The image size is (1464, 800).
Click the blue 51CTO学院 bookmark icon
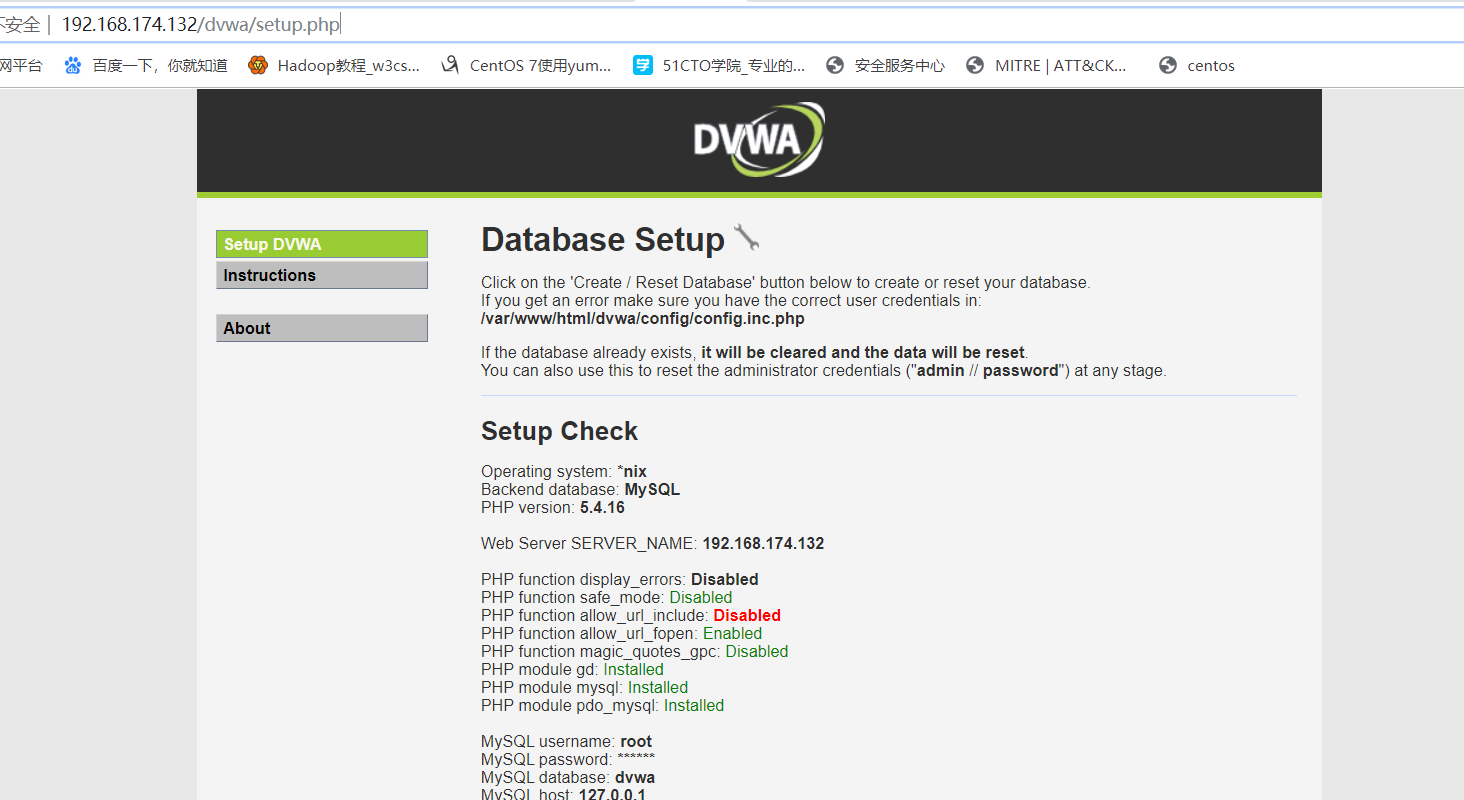click(x=641, y=64)
